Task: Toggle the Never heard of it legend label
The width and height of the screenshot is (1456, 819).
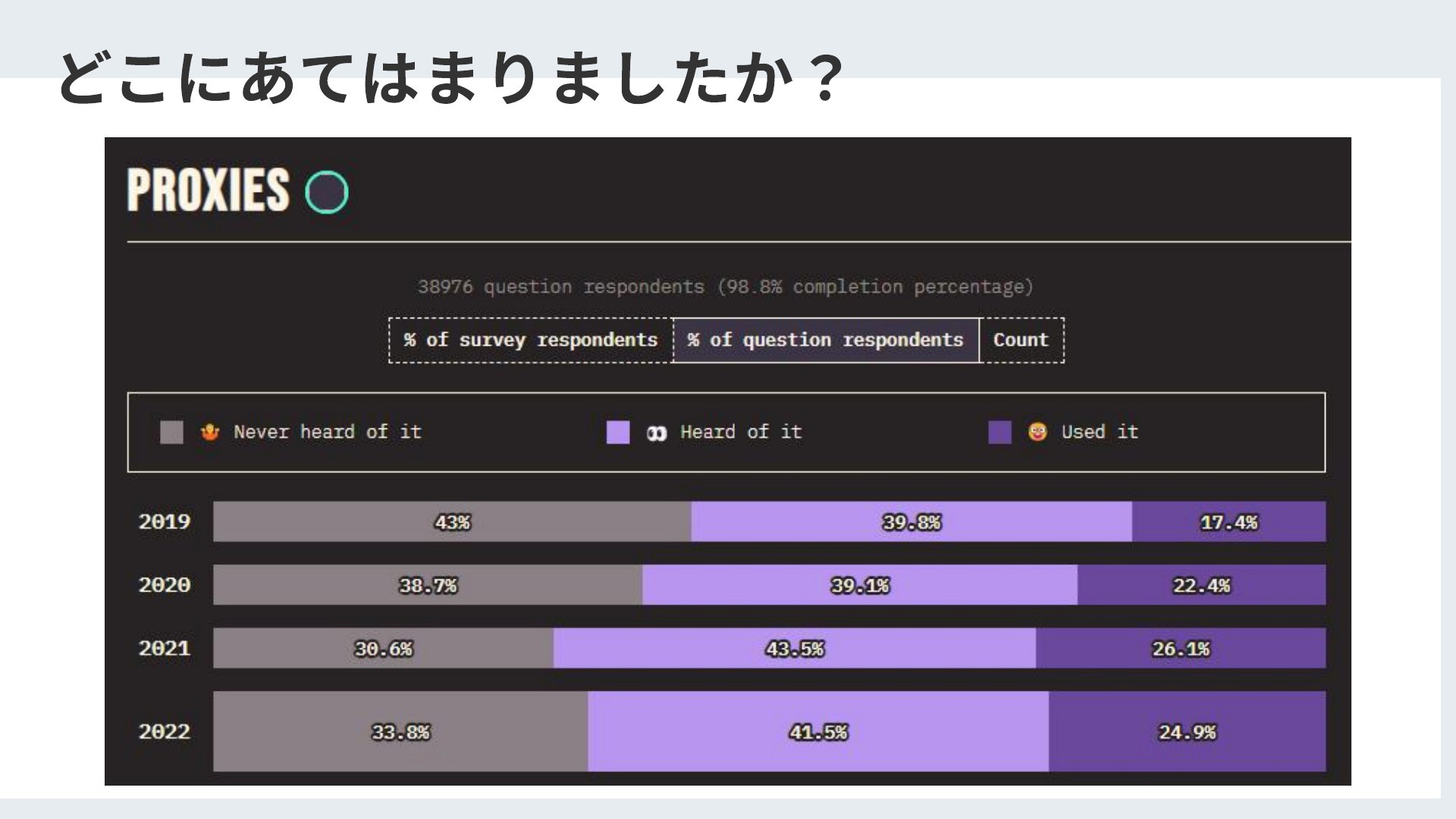Action: coord(328,432)
